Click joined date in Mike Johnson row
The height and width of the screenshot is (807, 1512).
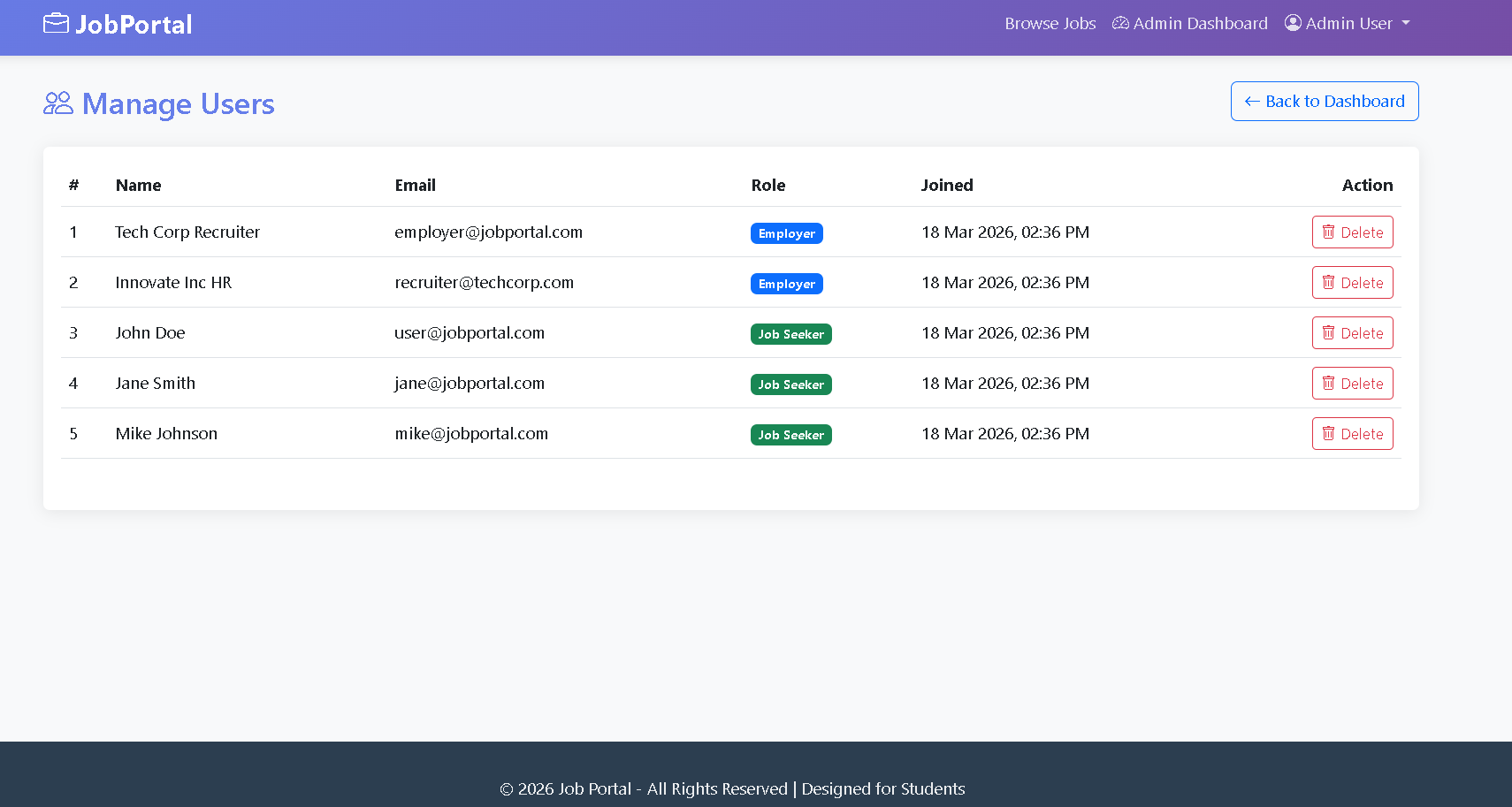(x=1005, y=434)
